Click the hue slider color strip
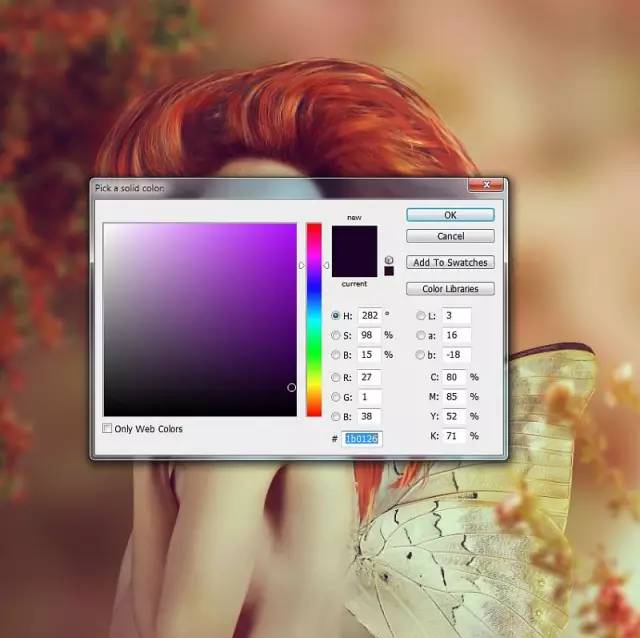 pyautogui.click(x=314, y=320)
